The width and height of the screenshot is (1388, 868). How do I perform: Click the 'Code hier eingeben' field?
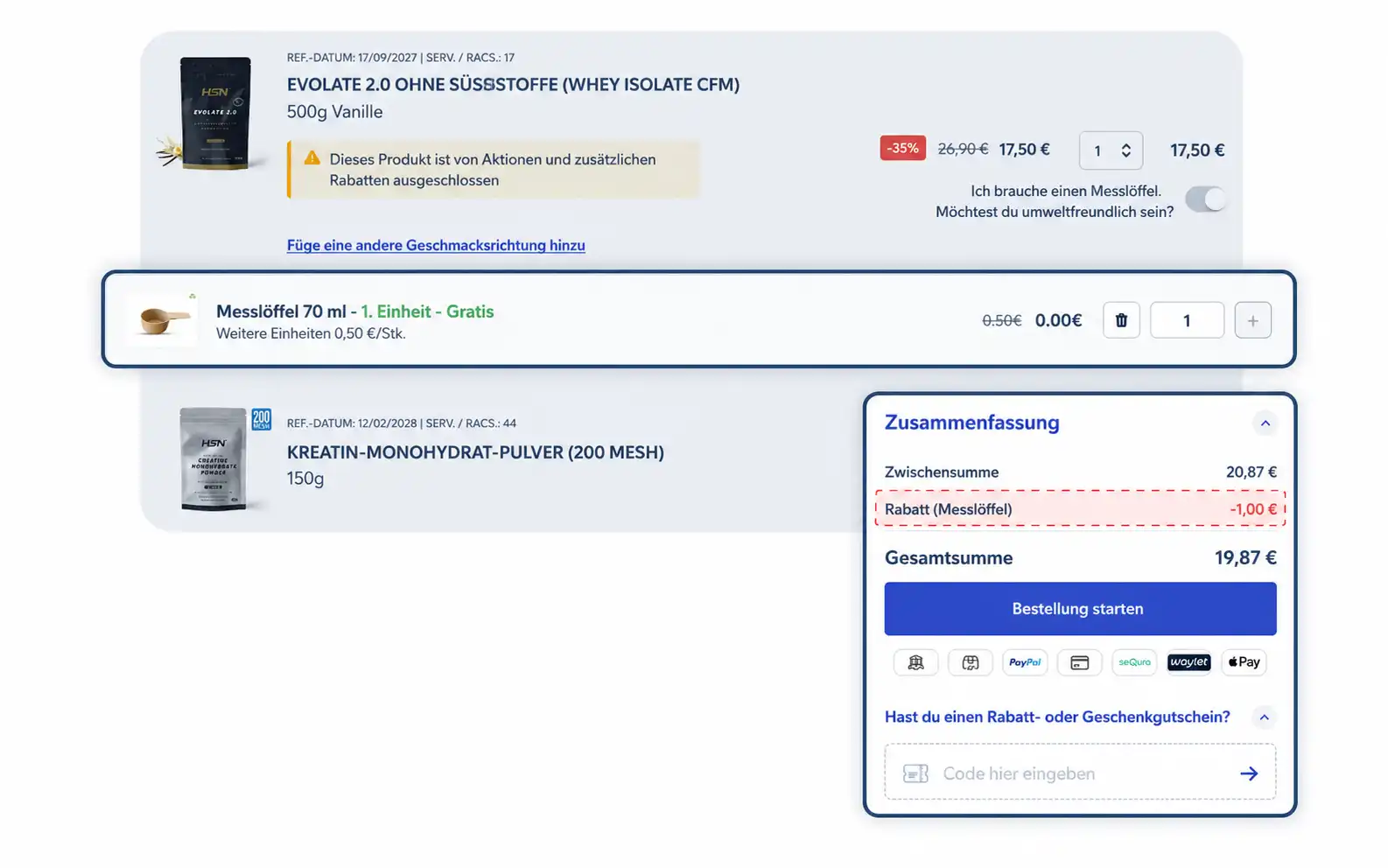click(x=1080, y=772)
